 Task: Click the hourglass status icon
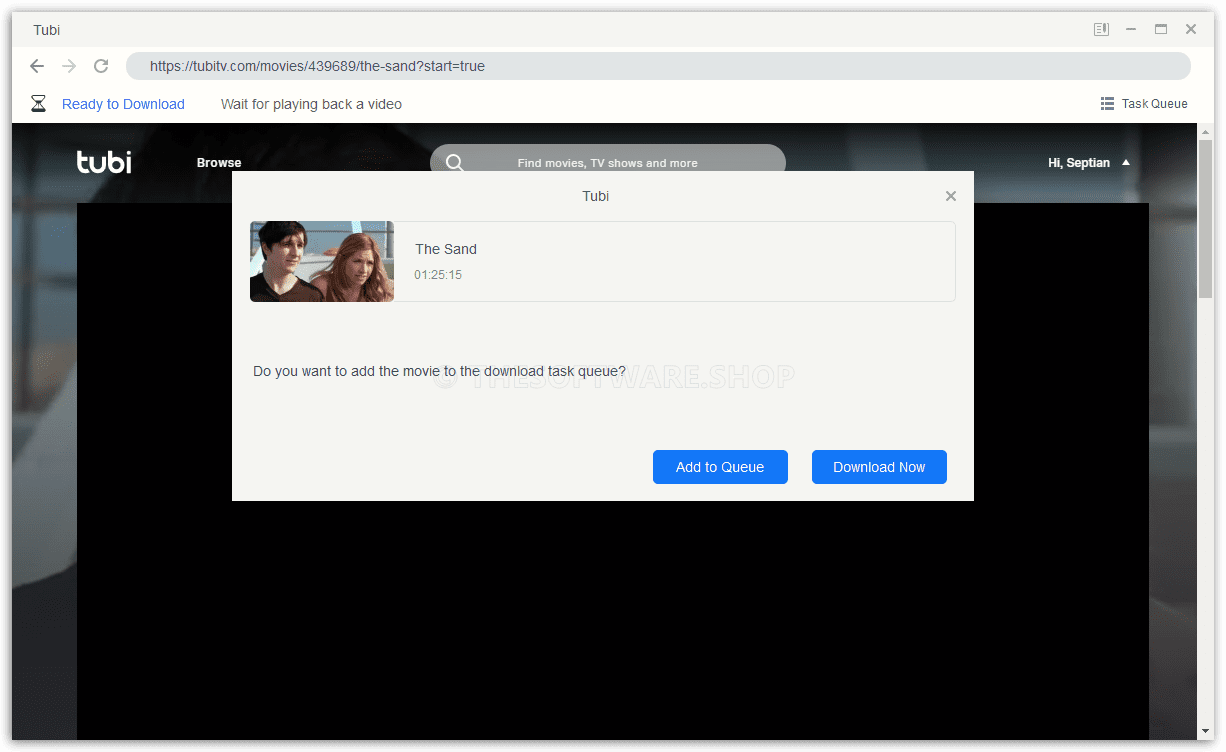pos(38,104)
